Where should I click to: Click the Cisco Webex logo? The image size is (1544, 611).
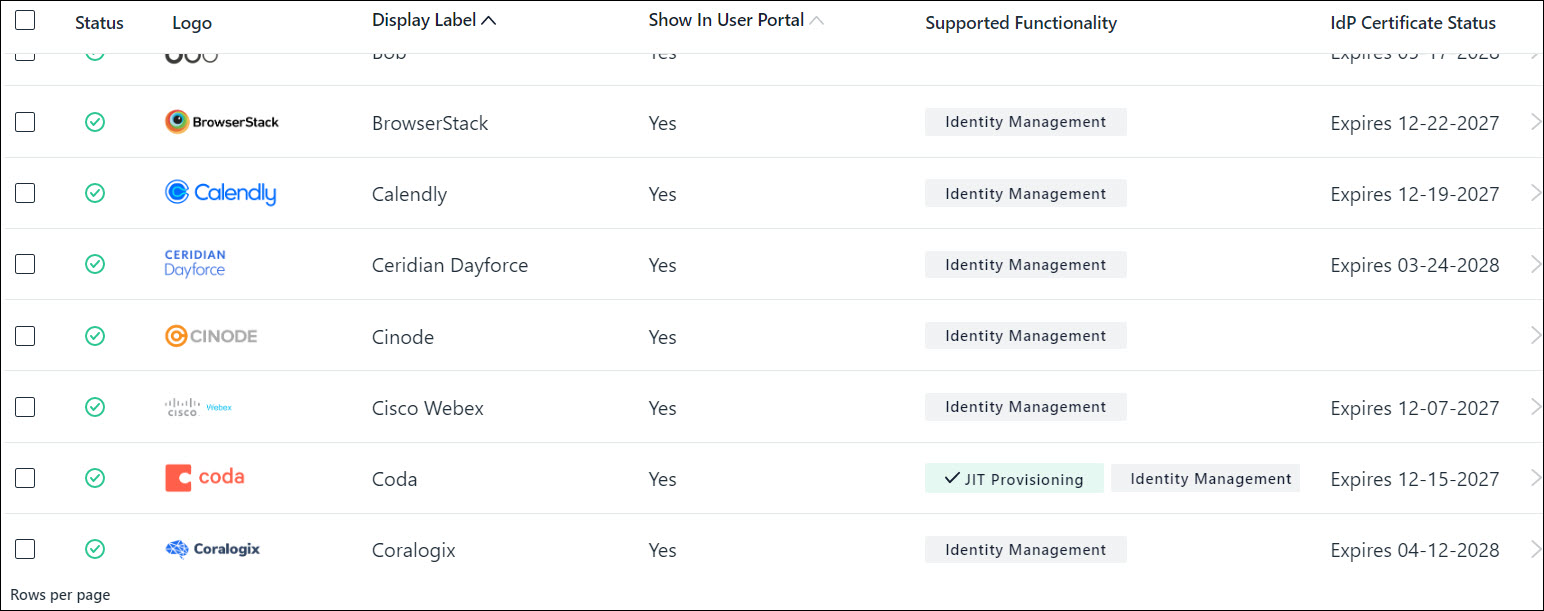click(198, 407)
